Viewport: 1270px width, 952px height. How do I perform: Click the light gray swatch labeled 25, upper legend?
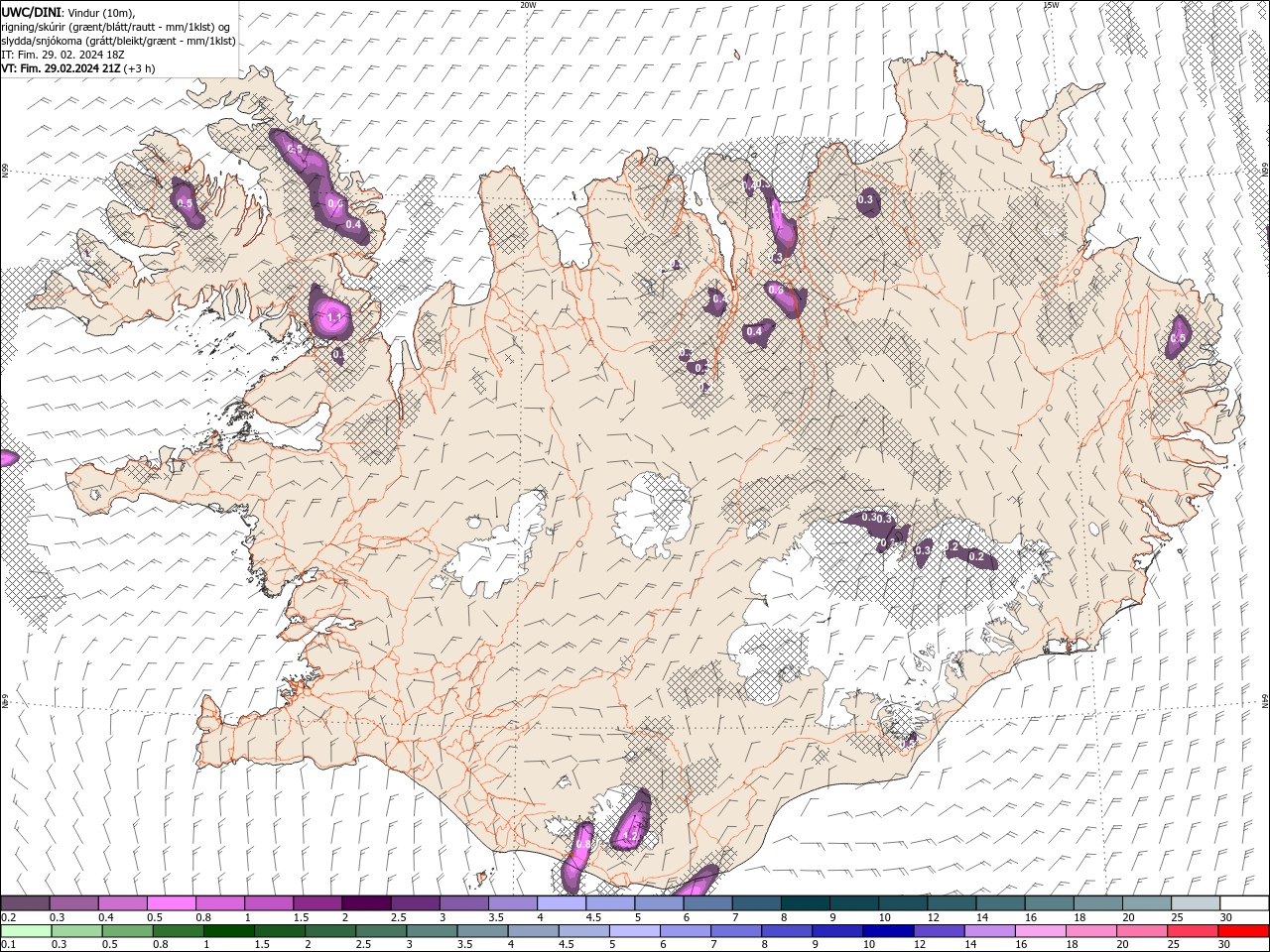pos(1196,903)
